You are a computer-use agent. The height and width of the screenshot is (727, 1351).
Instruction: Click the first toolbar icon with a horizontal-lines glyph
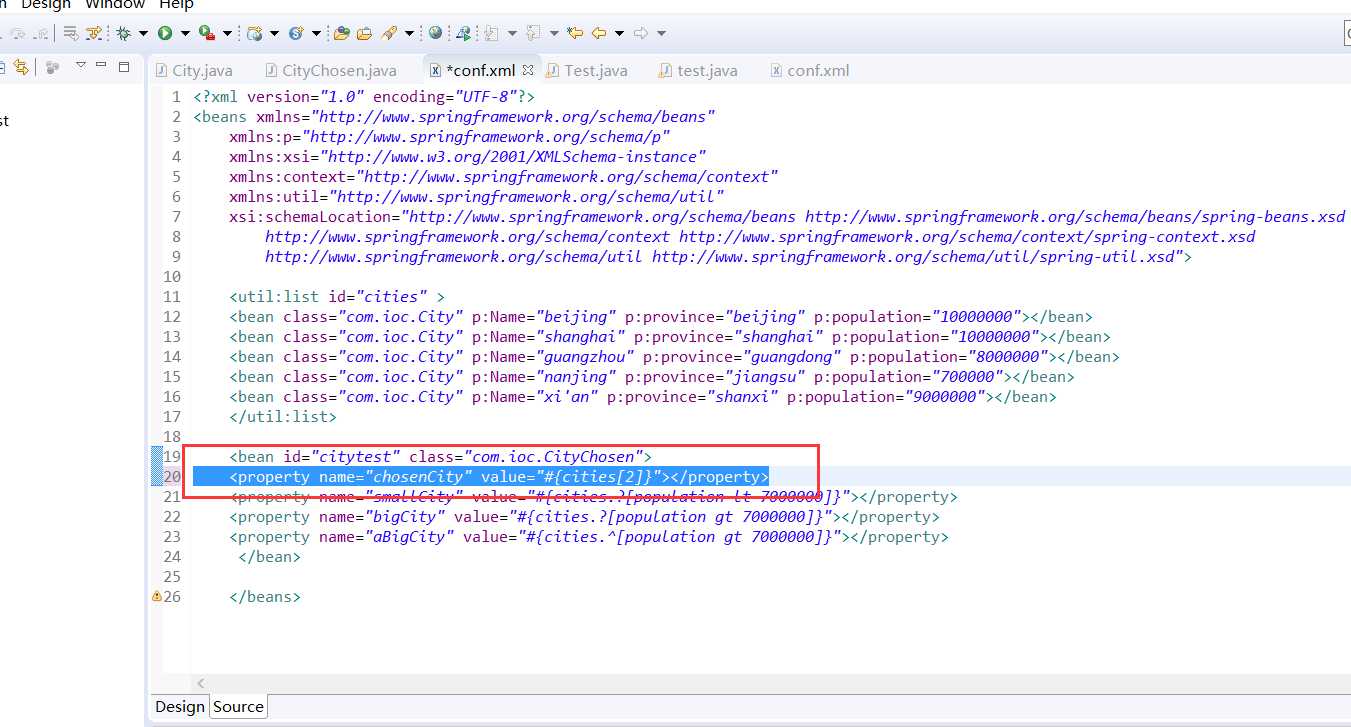tap(71, 33)
